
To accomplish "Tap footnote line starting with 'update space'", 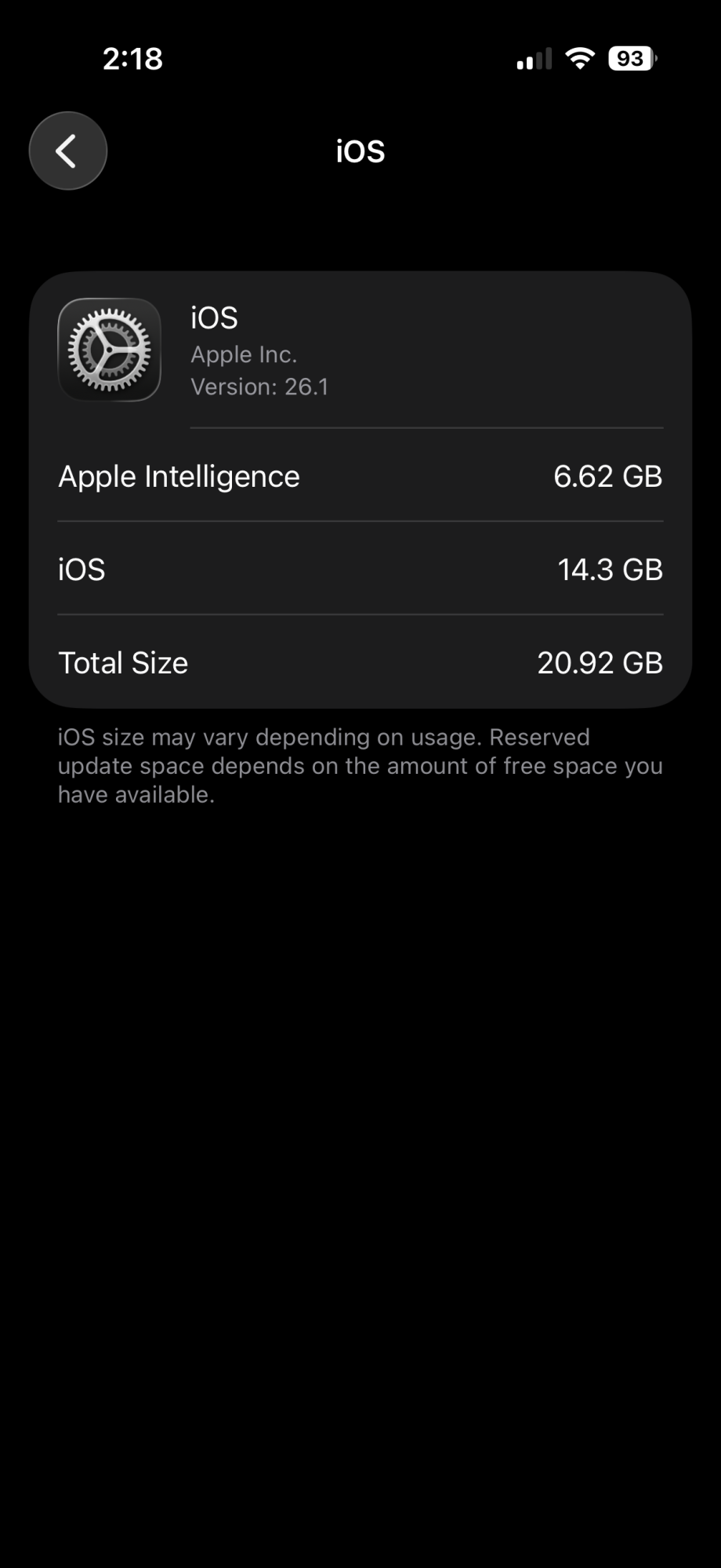I will 360,766.
